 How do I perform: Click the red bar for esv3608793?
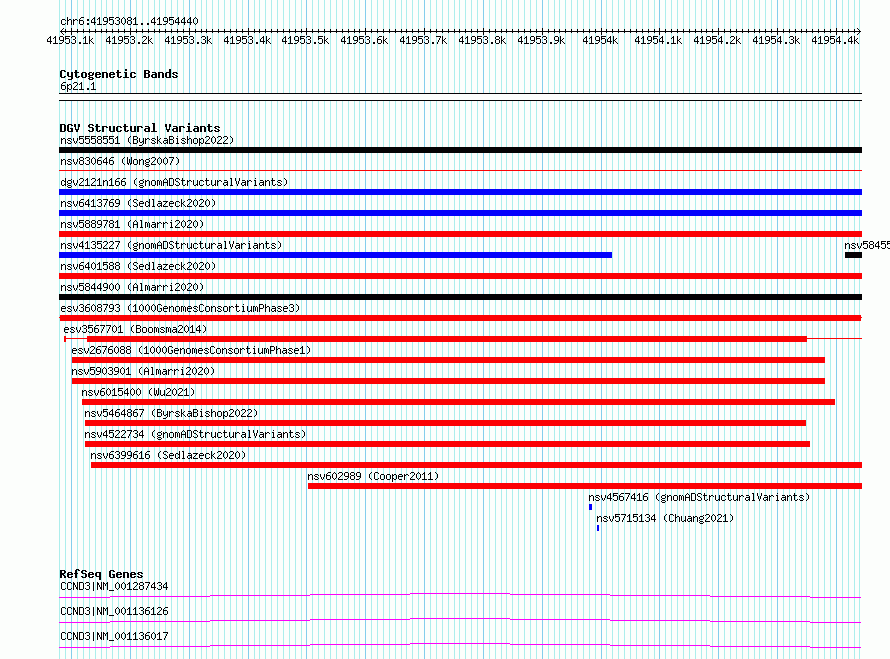pyautogui.click(x=460, y=318)
